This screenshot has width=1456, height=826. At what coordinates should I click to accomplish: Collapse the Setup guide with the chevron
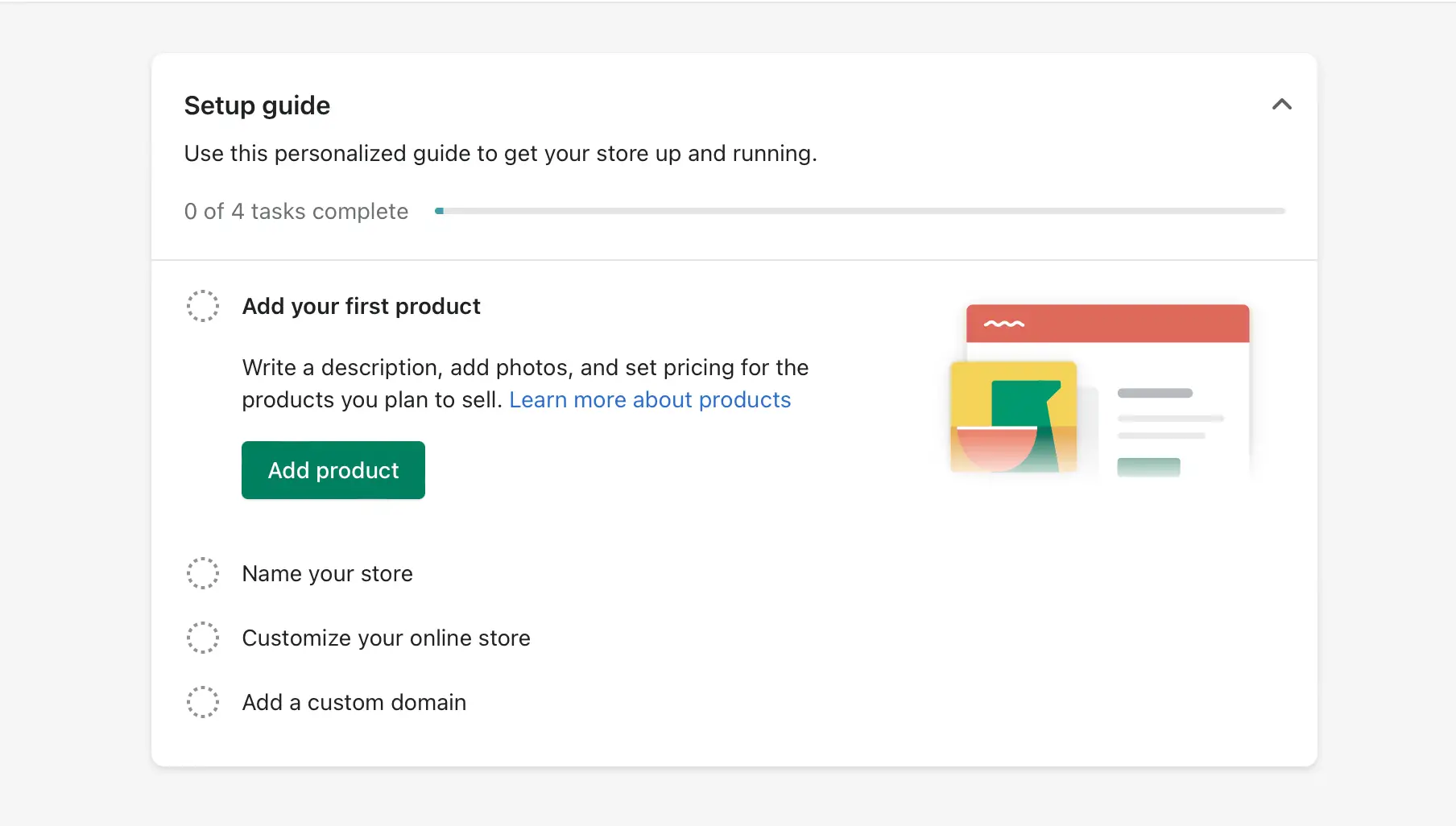pyautogui.click(x=1281, y=105)
